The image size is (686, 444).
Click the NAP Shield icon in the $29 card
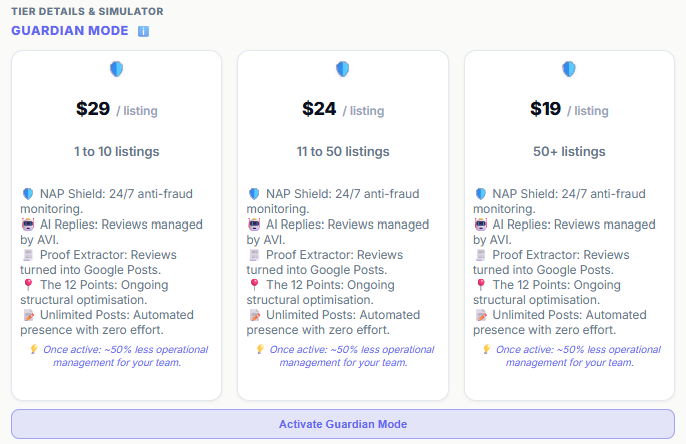28,194
